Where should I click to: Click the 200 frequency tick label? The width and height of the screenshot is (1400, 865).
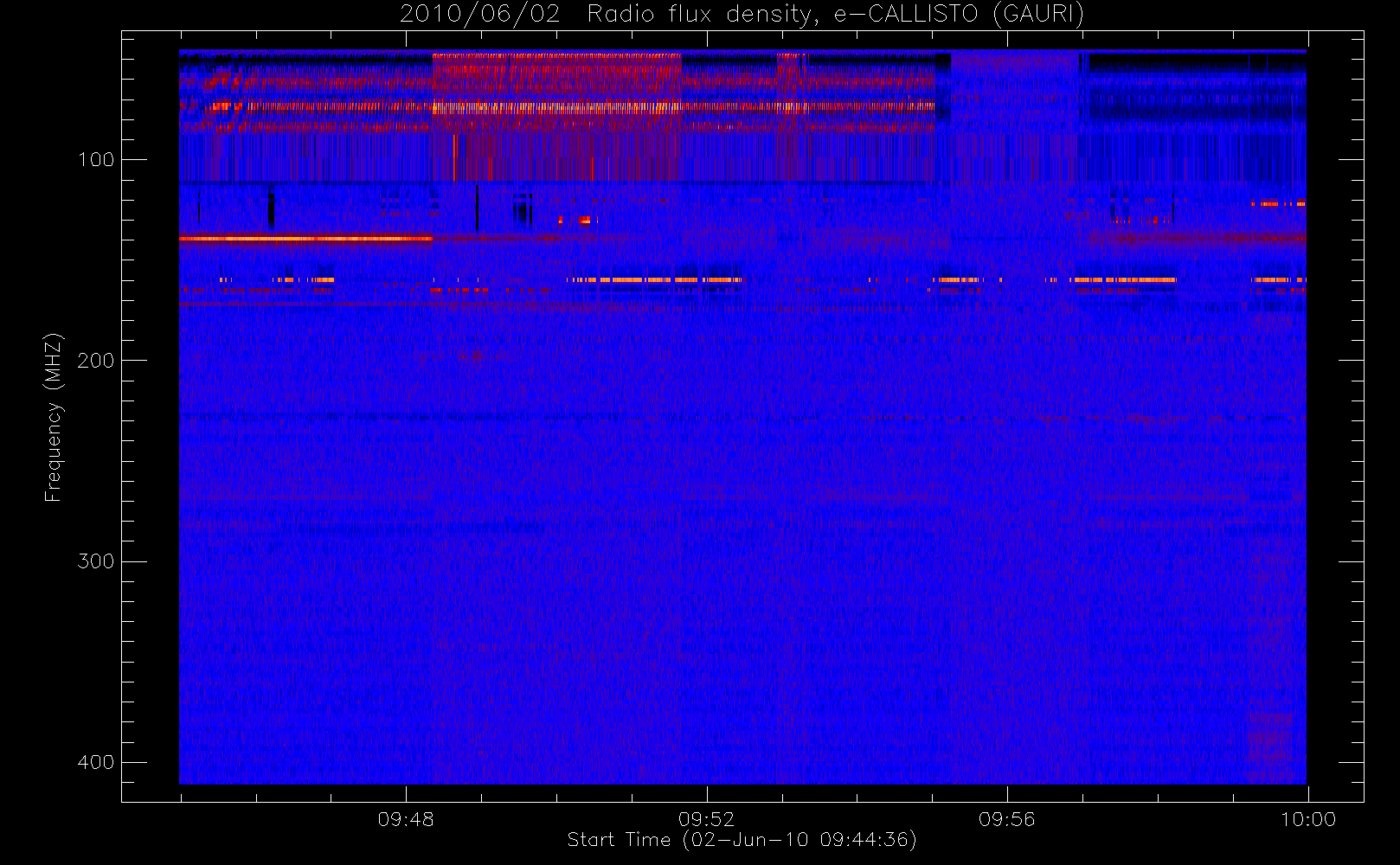pos(96,361)
